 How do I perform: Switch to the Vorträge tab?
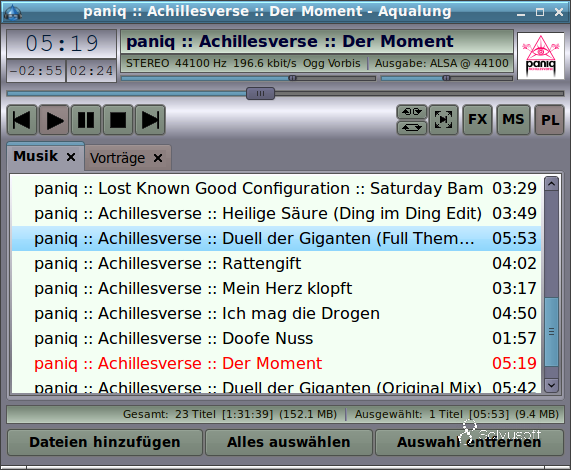pos(117,158)
